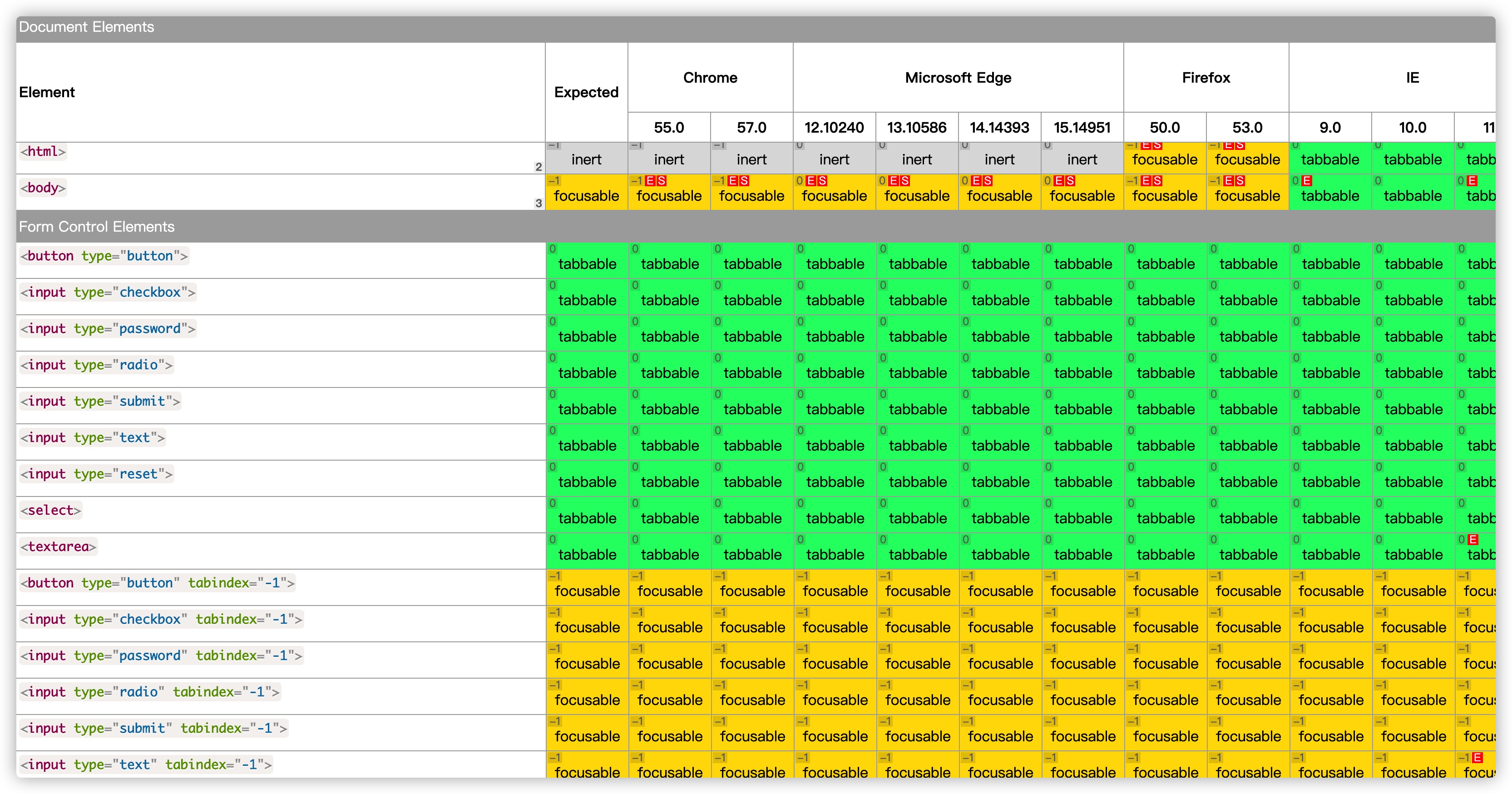
Task: Click the <select> element row label
Action: click(x=50, y=511)
